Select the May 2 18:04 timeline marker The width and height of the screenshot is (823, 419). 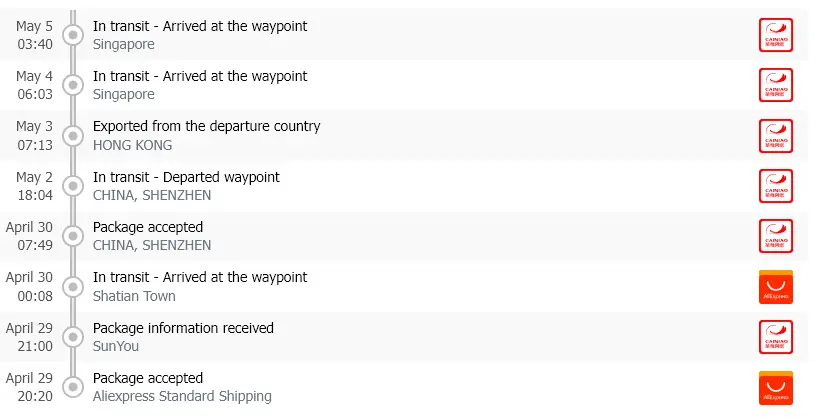(x=73, y=186)
